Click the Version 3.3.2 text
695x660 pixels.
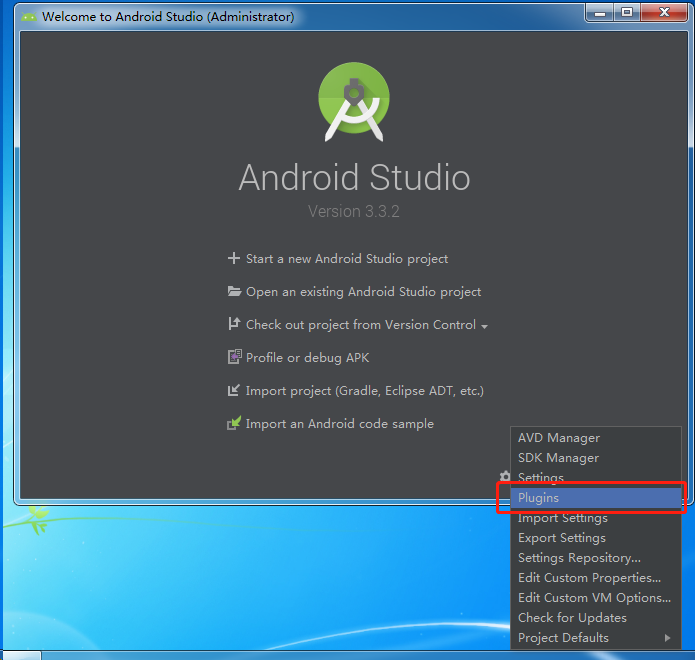[354, 211]
